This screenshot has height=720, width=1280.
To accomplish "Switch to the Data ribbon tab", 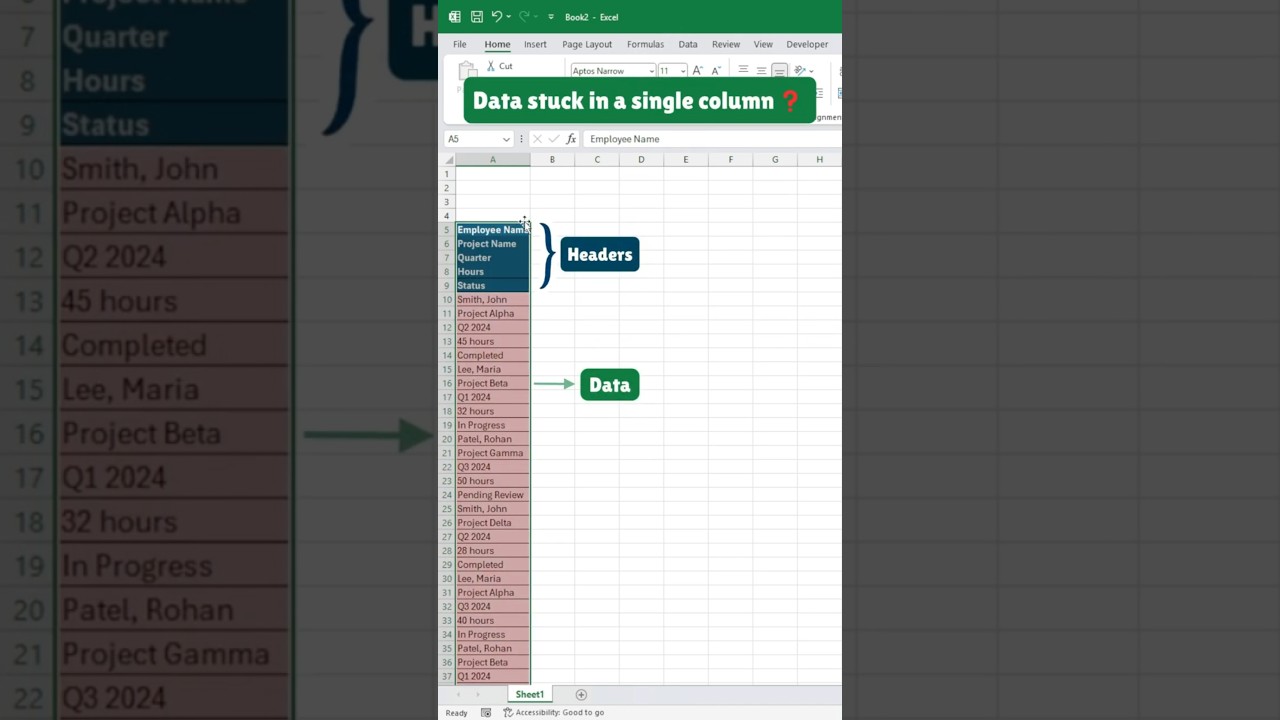I will (x=688, y=44).
